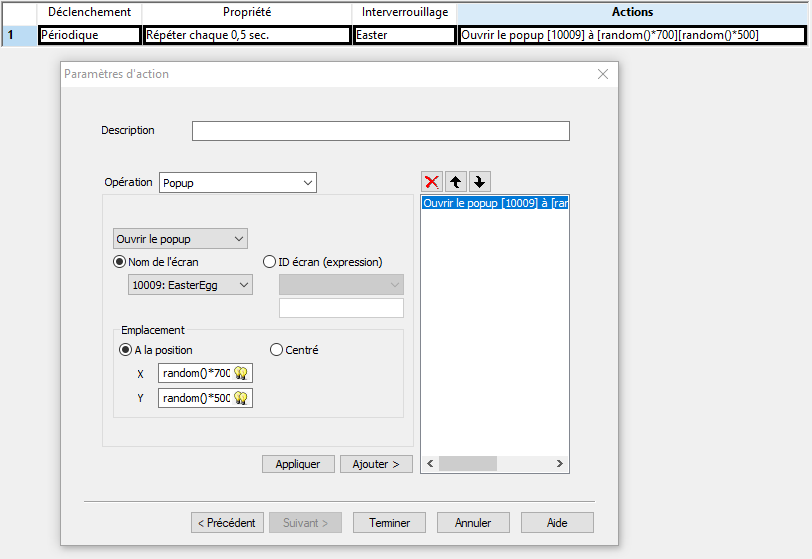Image resolution: width=812 pixels, height=559 pixels.
Task: Choose the 'ID écran (expression)' radio option
Action: click(x=269, y=263)
